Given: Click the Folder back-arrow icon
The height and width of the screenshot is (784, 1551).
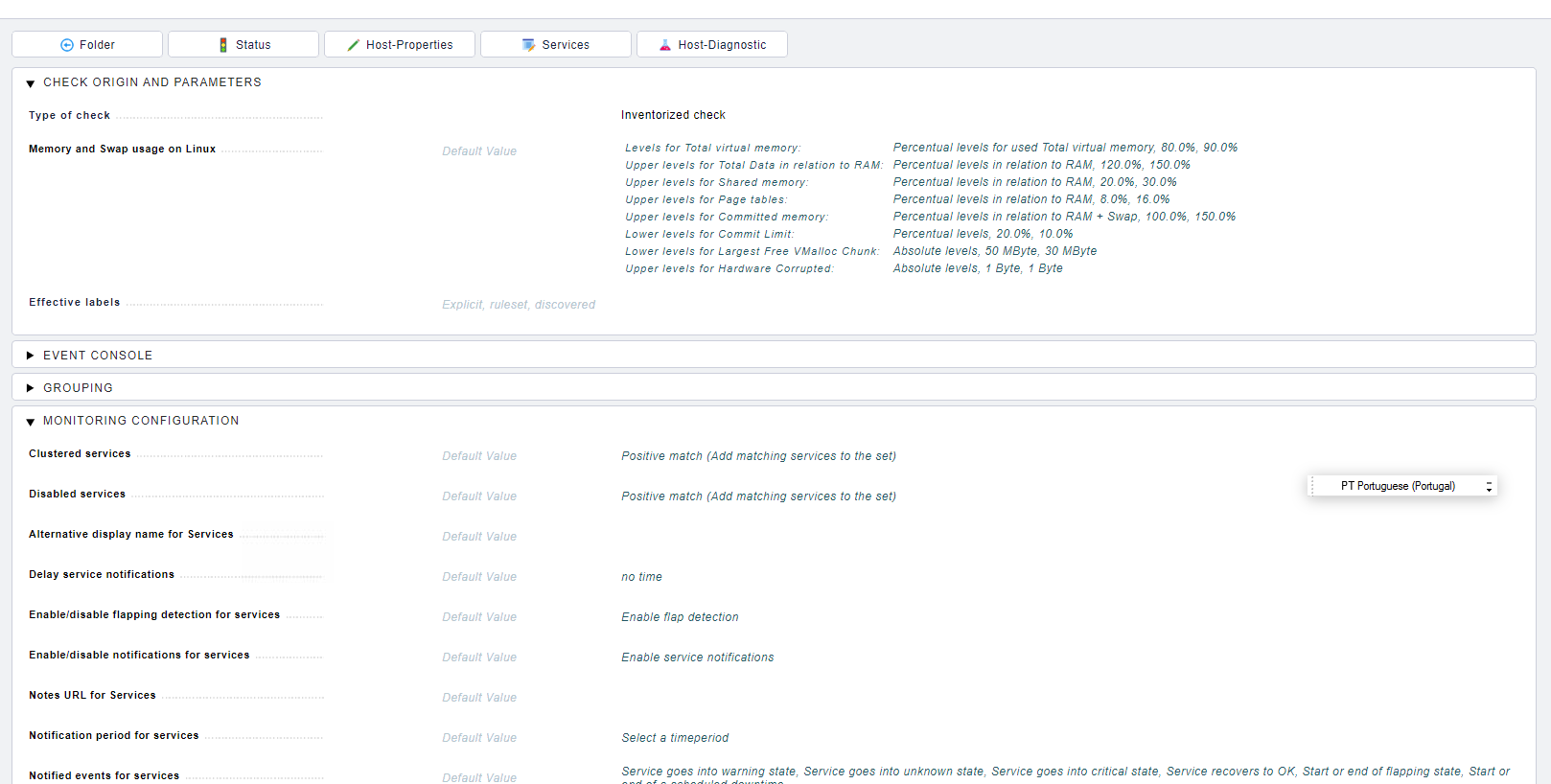Looking at the screenshot, I should coord(67,45).
